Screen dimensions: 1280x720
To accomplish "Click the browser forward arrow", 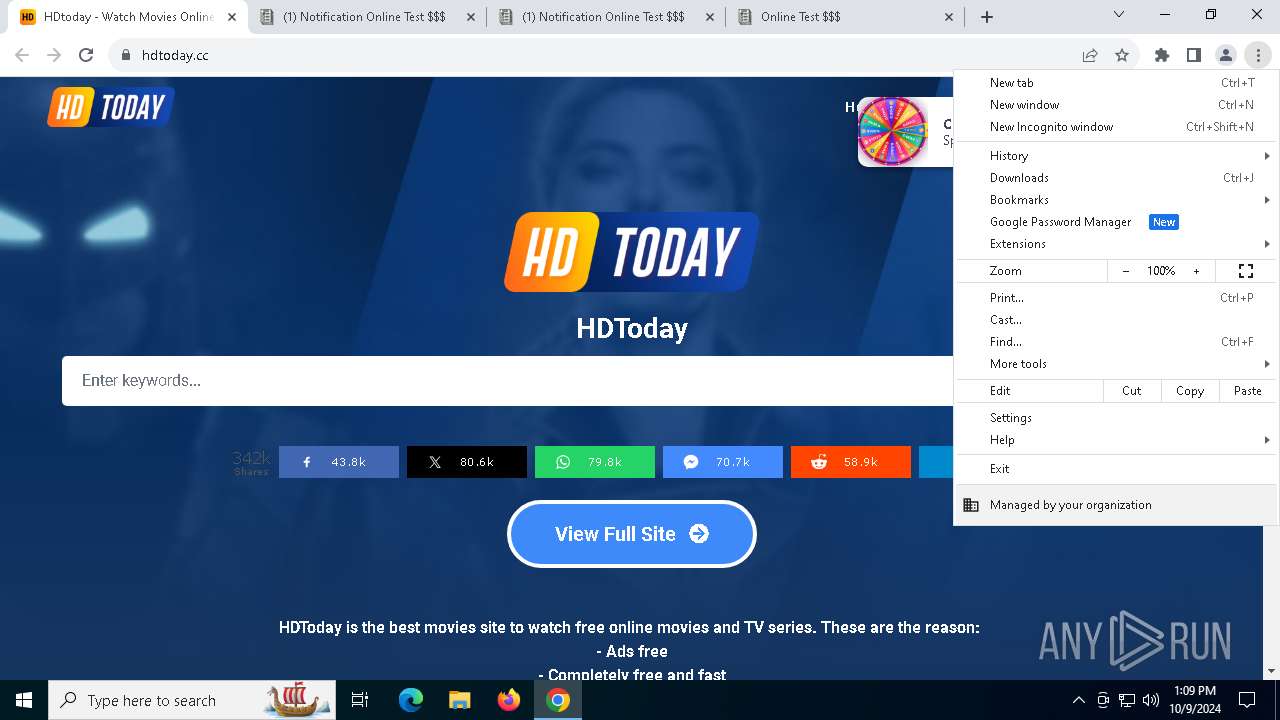I will point(54,55).
